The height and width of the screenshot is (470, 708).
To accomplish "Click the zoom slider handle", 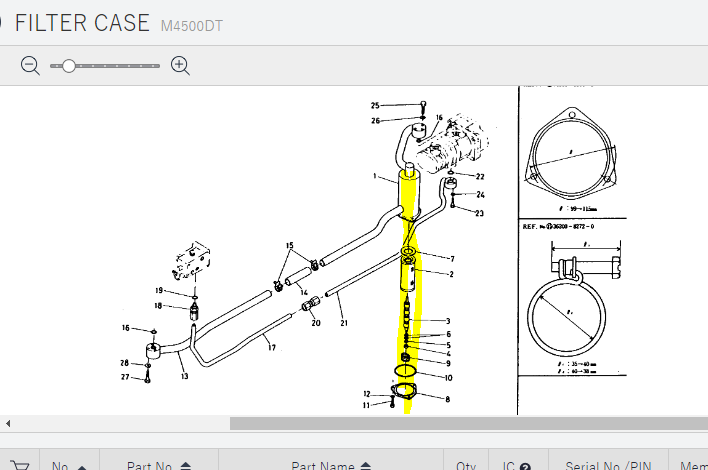I will coord(68,66).
